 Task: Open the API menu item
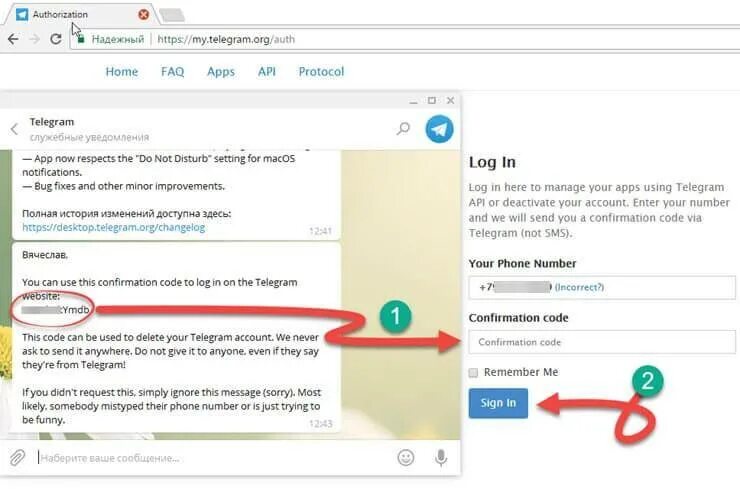(267, 72)
